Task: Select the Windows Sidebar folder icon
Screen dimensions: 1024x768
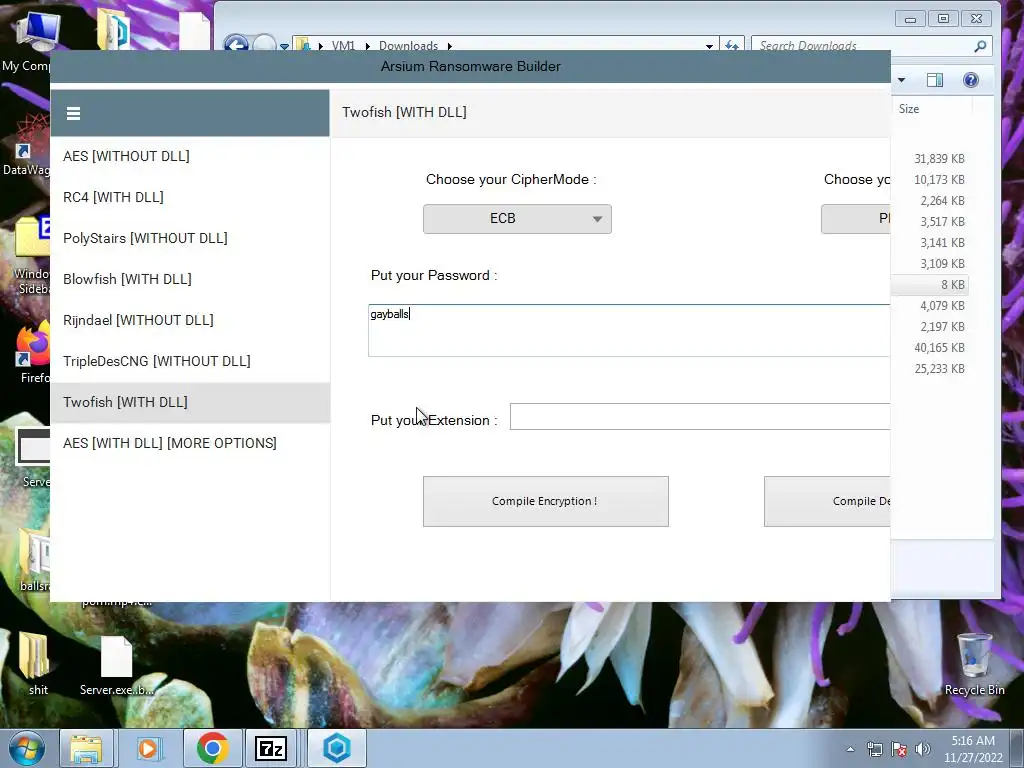Action: pyautogui.click(x=31, y=255)
